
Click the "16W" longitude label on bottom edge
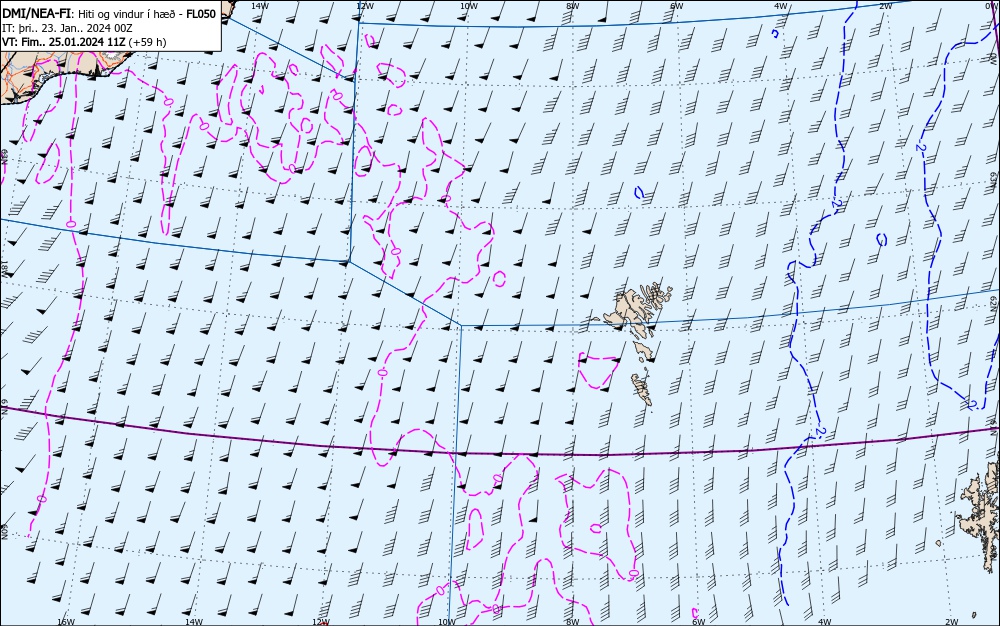point(66,622)
